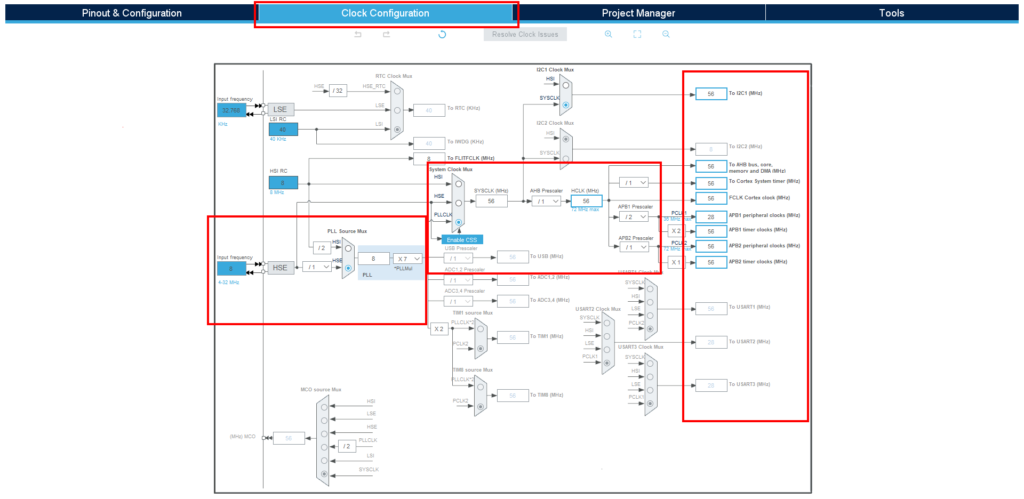Screen dimensions: 1024x499
Task: Click 'To USART1 (MHz)' label
Action: click(749, 307)
